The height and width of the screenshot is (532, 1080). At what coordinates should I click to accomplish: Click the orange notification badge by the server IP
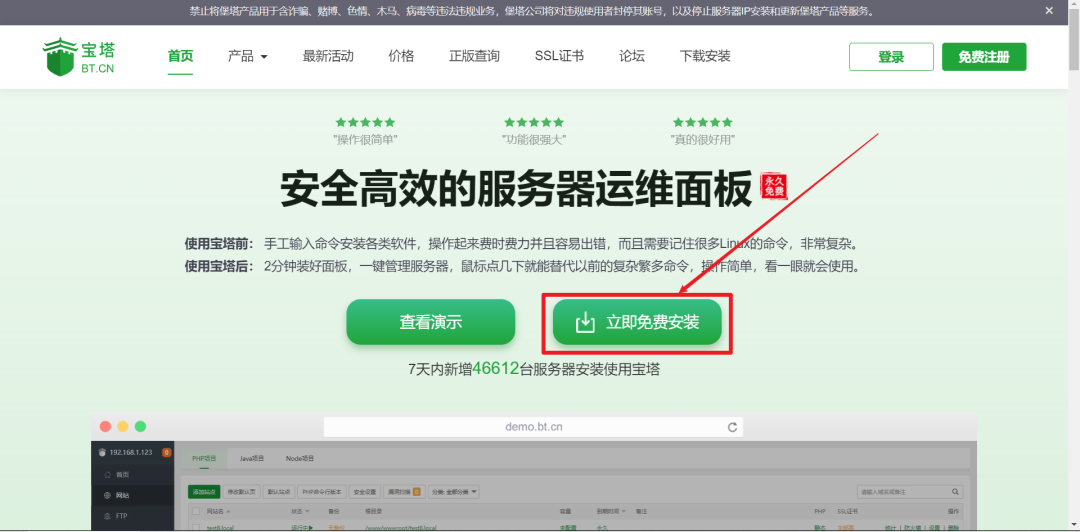[x=166, y=453]
